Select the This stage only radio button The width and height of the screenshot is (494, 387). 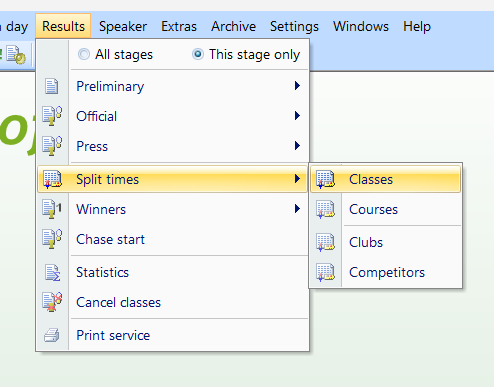tap(198, 54)
